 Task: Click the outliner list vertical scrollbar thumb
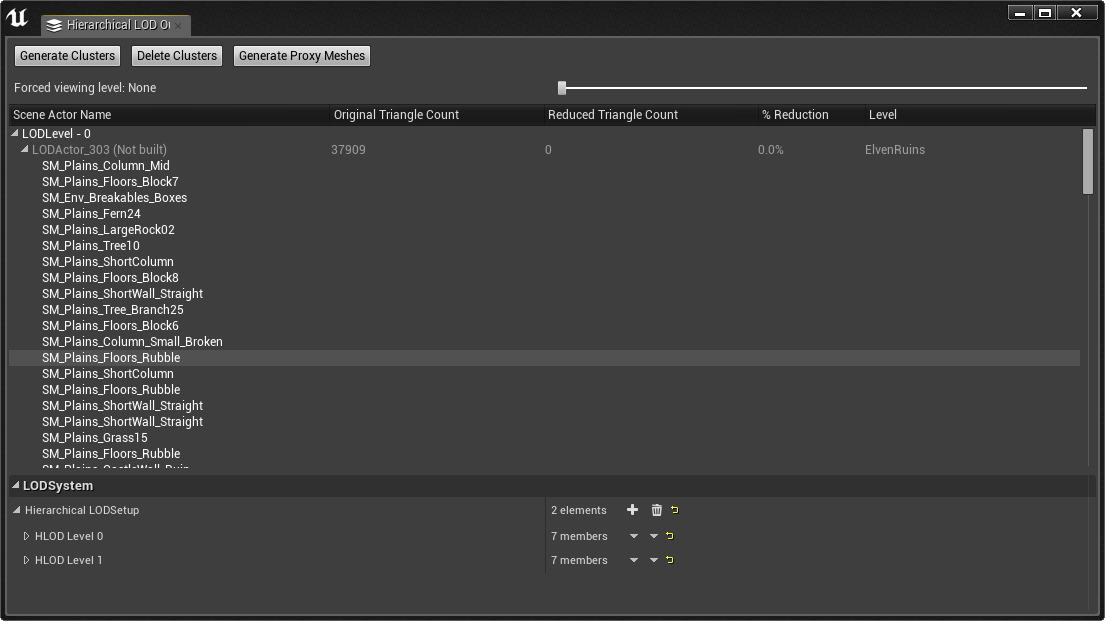pyautogui.click(x=1088, y=161)
